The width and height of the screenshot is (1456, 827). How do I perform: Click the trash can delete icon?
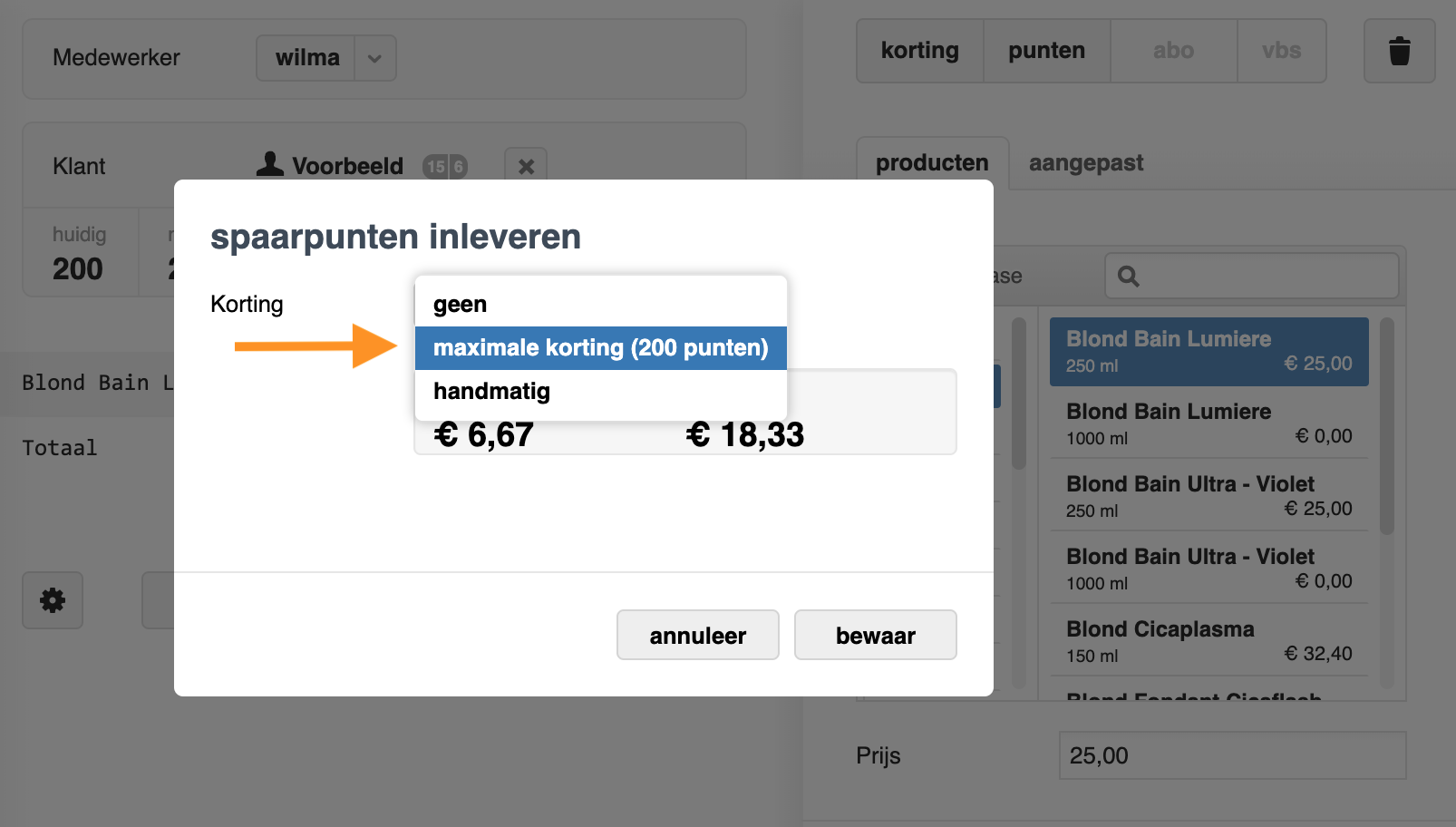(x=1399, y=51)
